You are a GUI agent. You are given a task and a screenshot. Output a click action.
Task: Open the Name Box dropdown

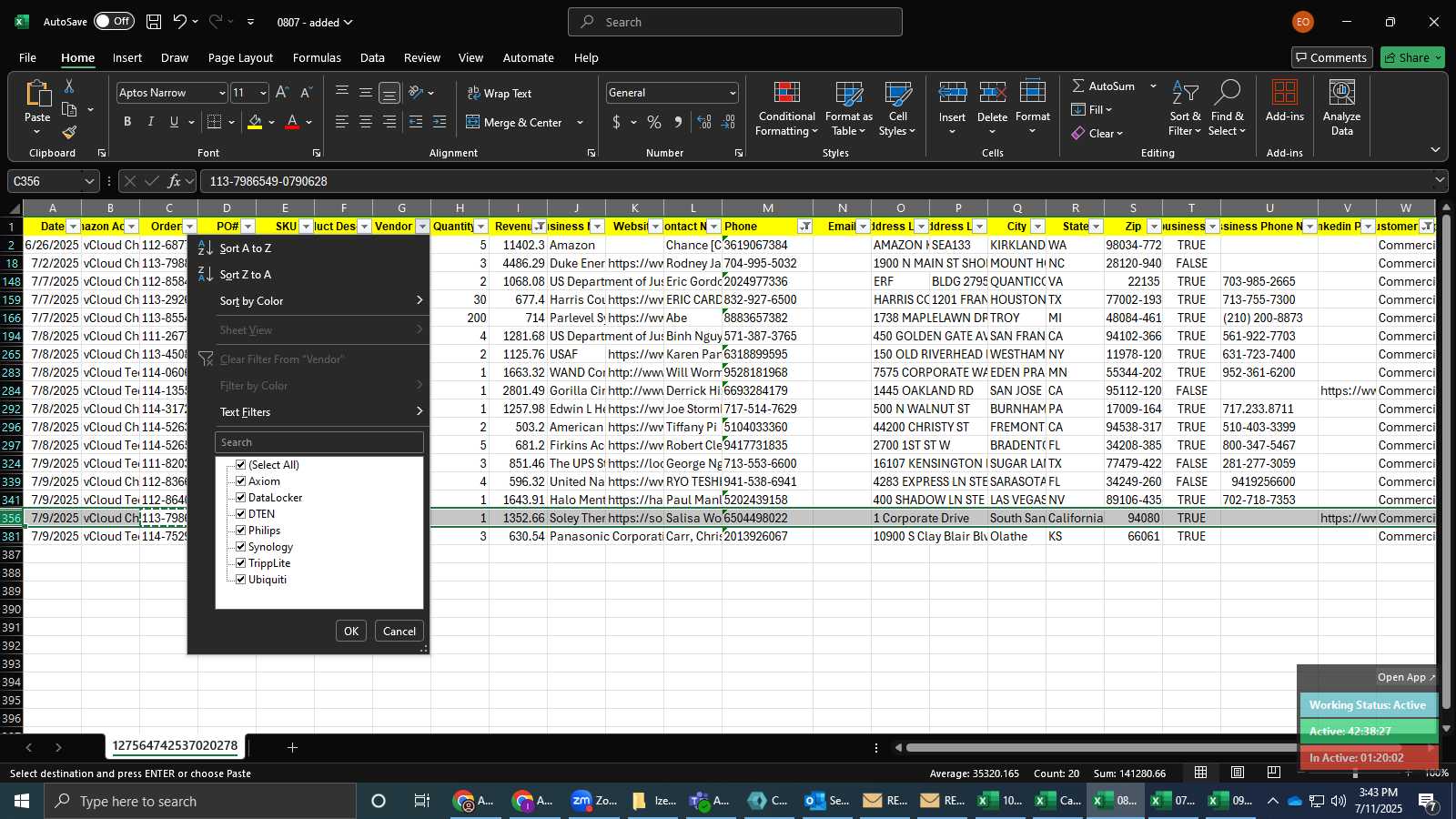[x=89, y=181]
